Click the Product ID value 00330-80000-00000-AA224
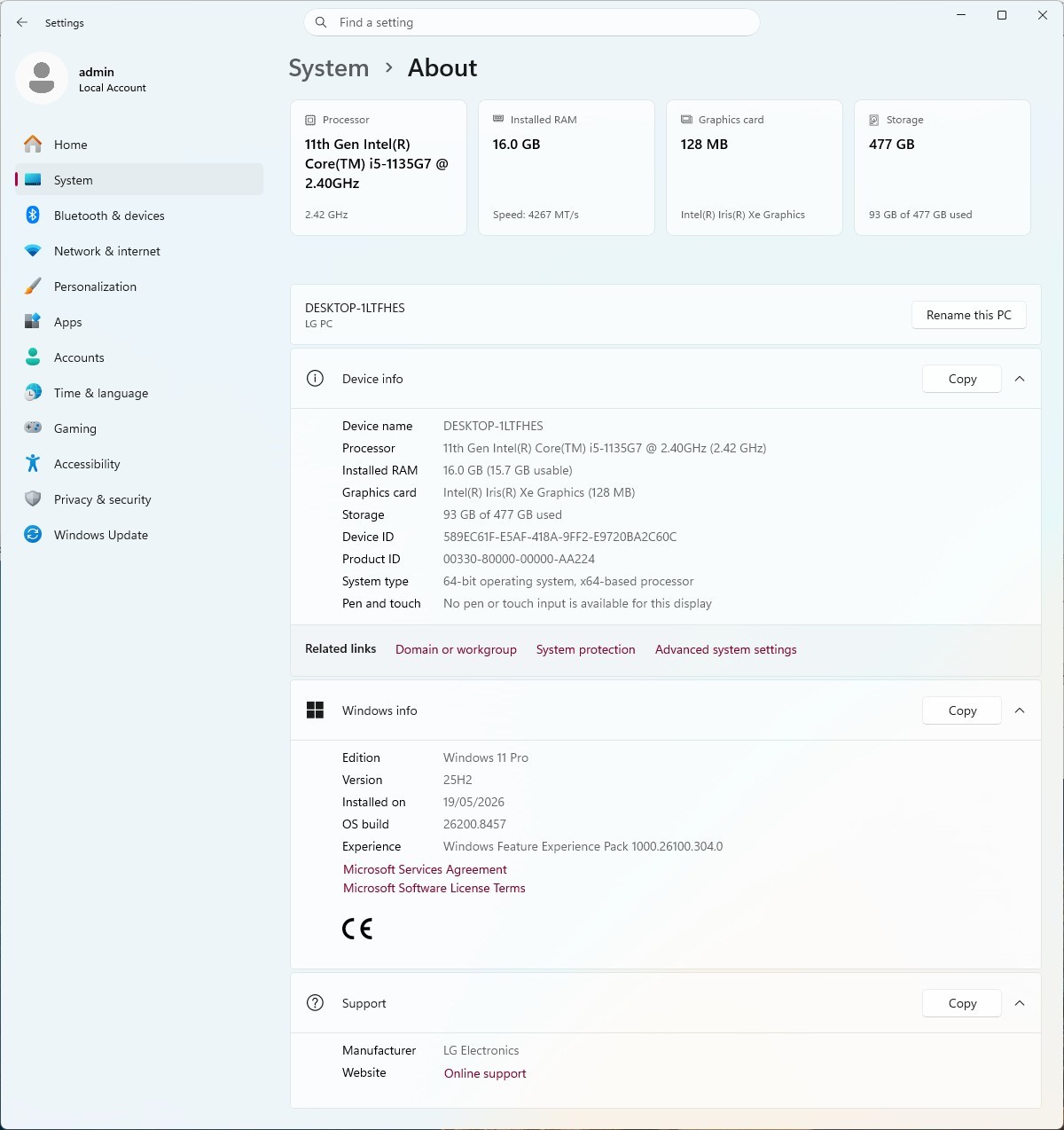Viewport: 1064px width, 1130px height. (x=519, y=559)
